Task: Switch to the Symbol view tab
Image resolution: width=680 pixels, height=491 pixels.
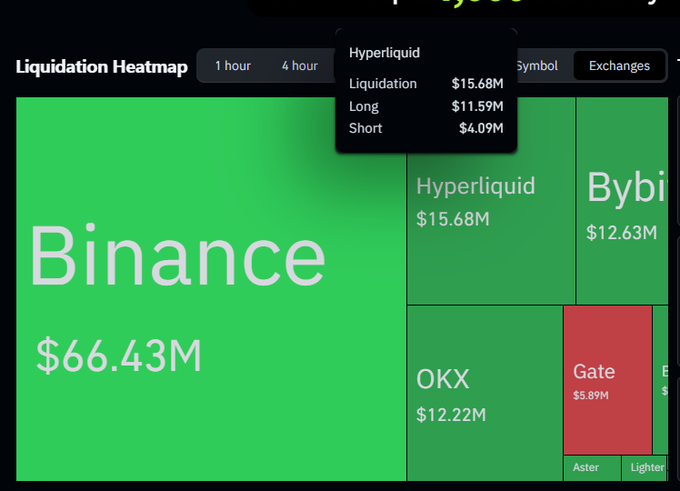Action: click(537, 66)
